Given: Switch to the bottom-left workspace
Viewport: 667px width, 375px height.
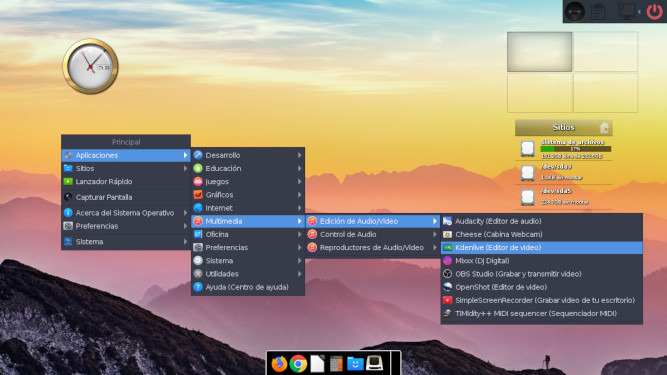Looking at the screenshot, I should [x=539, y=92].
